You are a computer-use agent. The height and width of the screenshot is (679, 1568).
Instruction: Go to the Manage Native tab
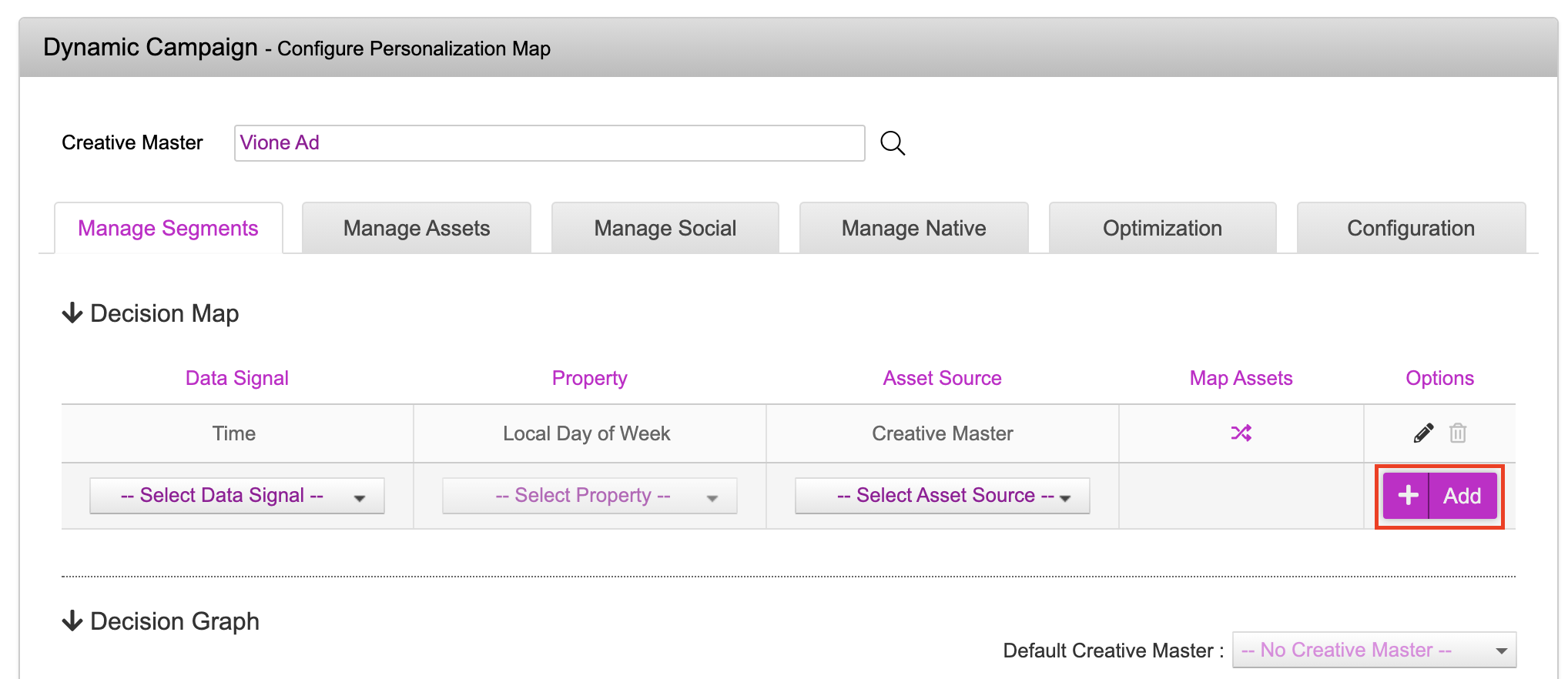click(913, 229)
